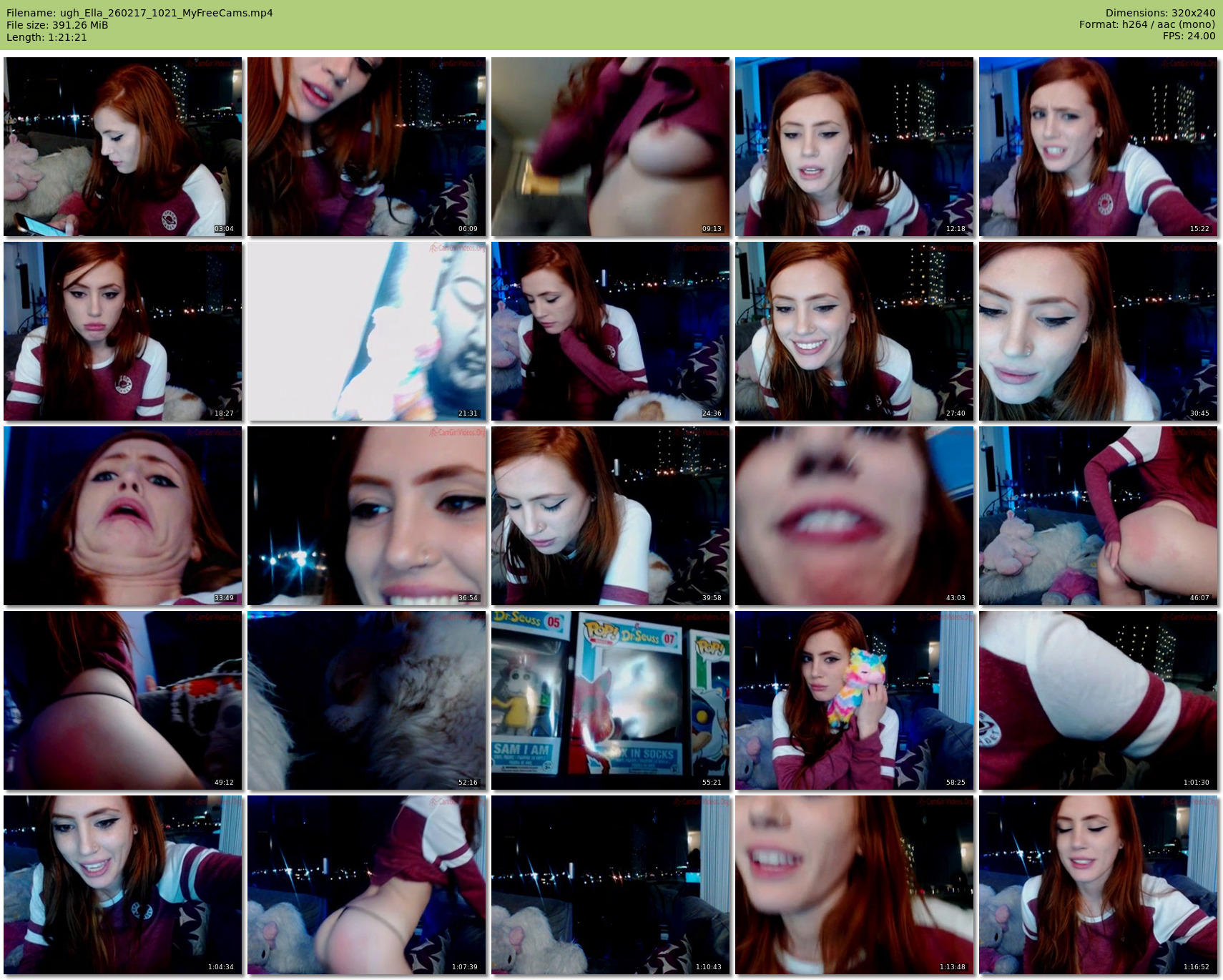Click the frame marked 1:04:34
Image resolution: width=1223 pixels, height=980 pixels.
pyautogui.click(x=122, y=885)
